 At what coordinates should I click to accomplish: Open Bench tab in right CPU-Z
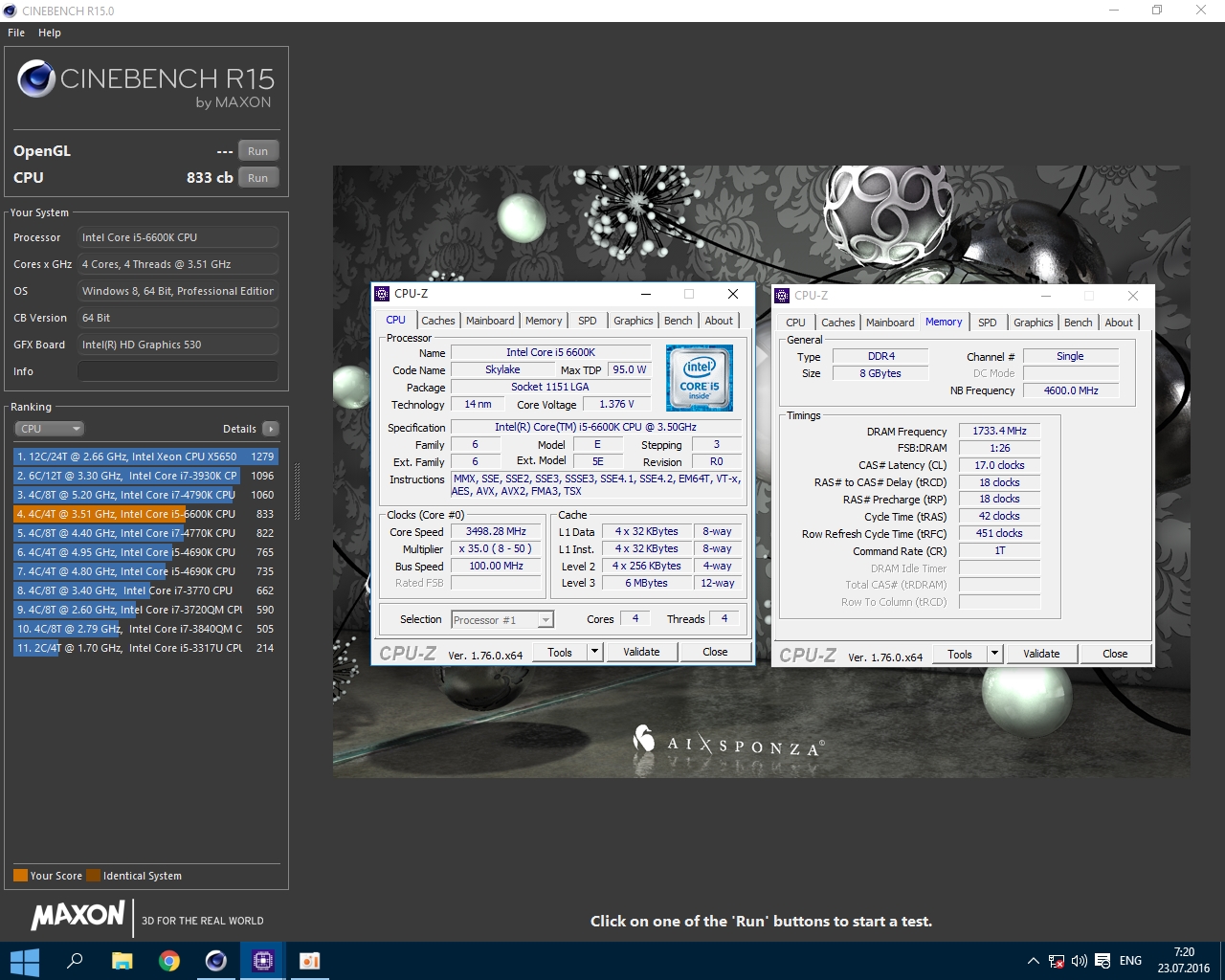[1079, 323]
